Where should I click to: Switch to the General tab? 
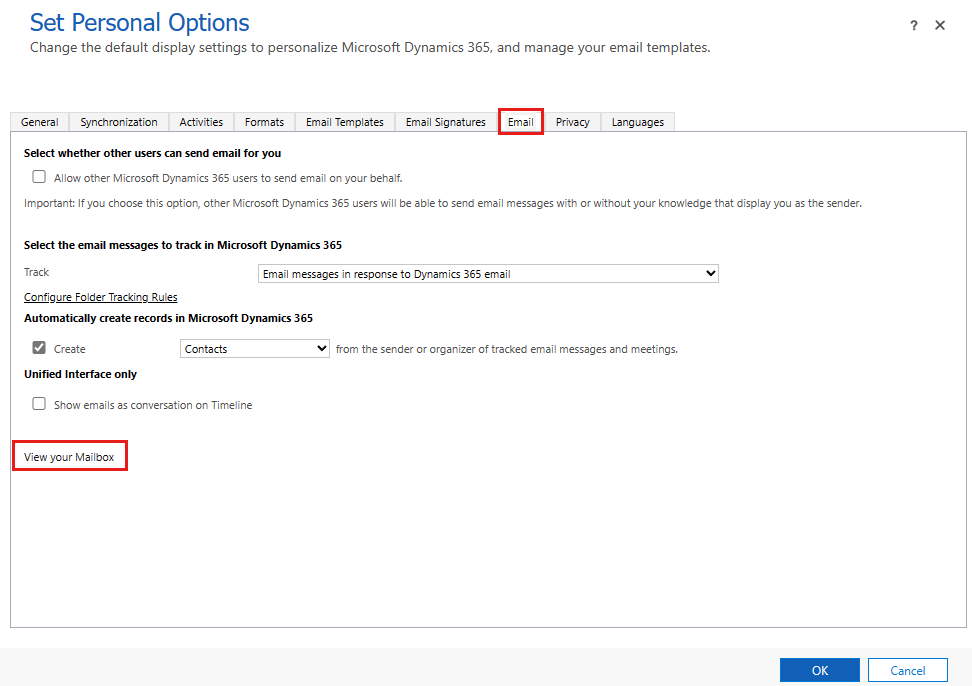(x=40, y=122)
